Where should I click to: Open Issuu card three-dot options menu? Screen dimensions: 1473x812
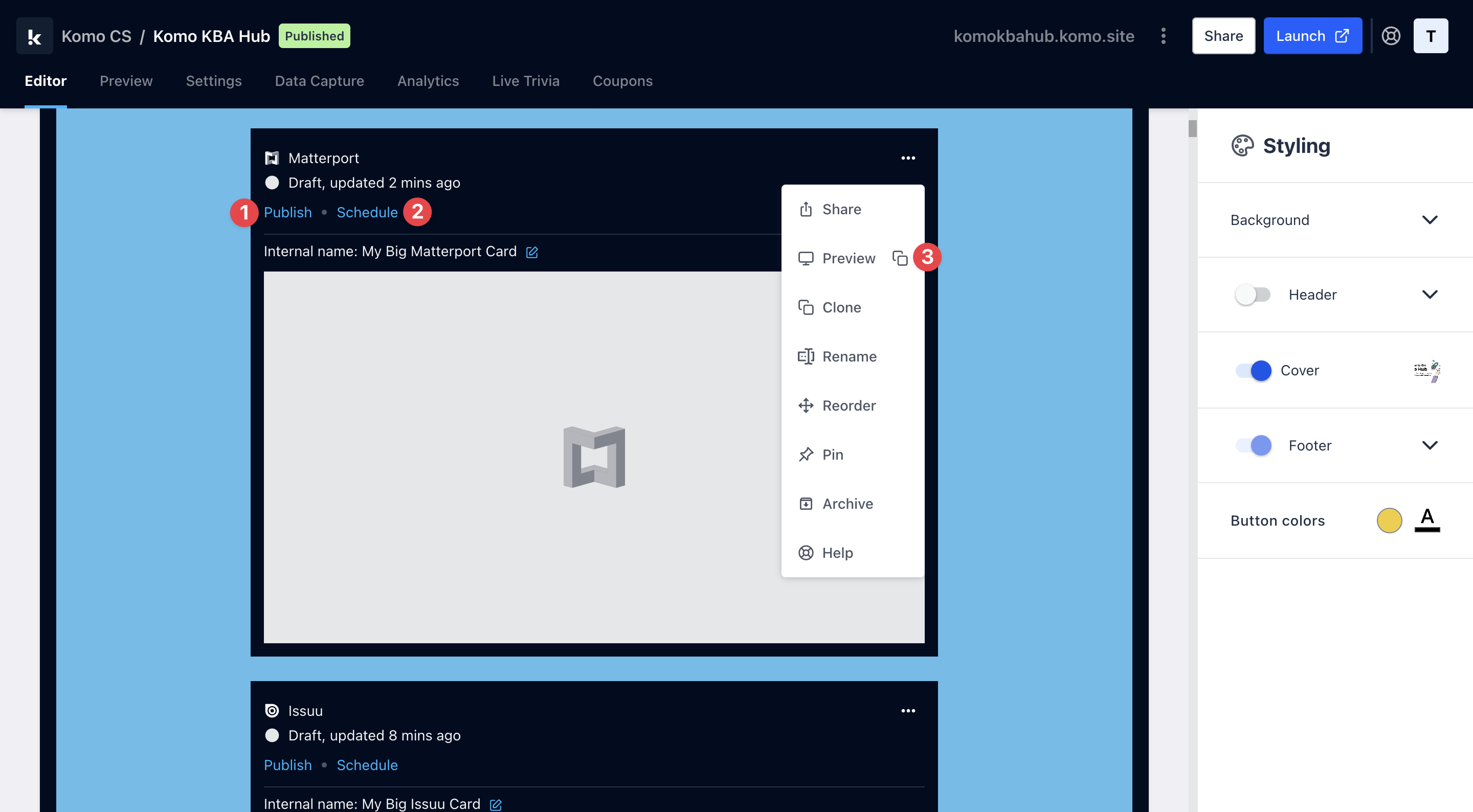(x=908, y=711)
